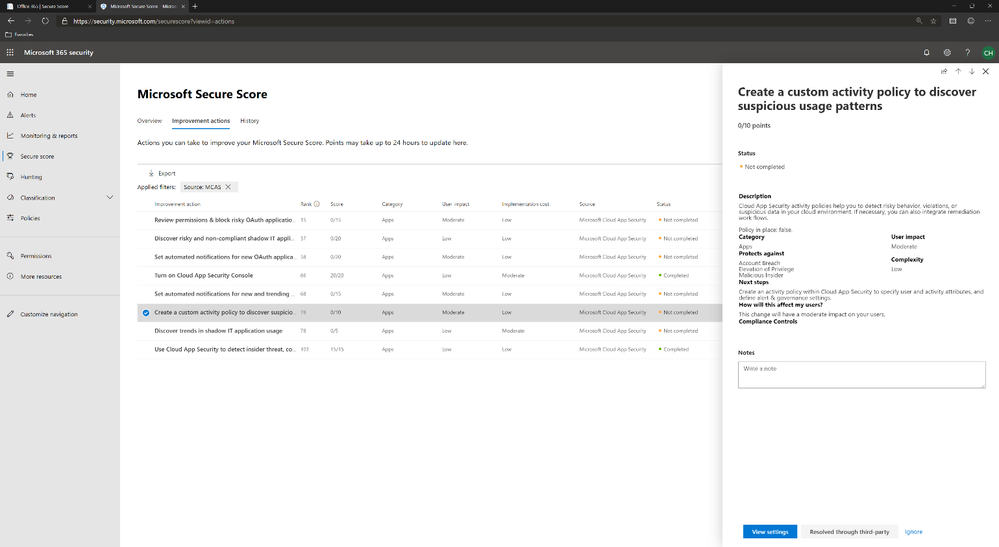Click the View settings button
The image size is (999, 547).
(x=770, y=532)
